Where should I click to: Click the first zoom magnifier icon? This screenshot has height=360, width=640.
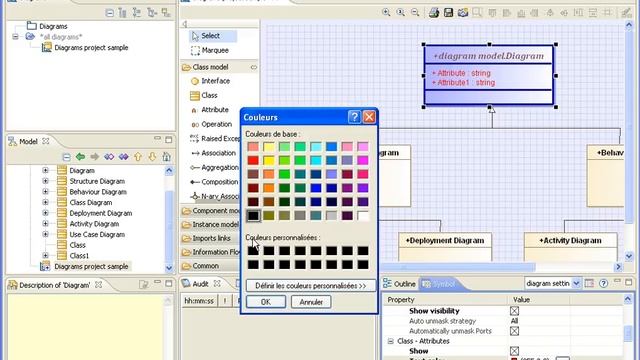click(x=386, y=13)
